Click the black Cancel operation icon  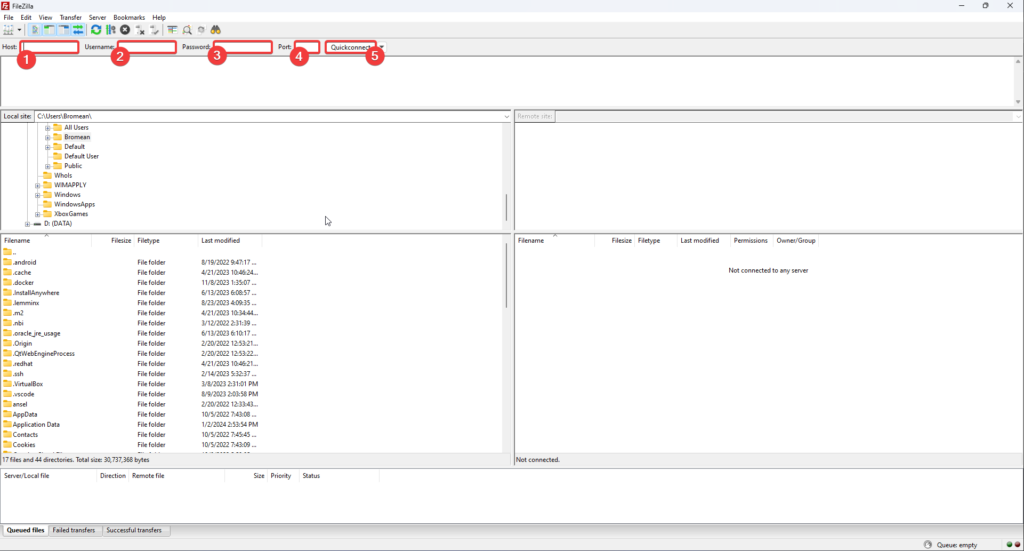125,30
